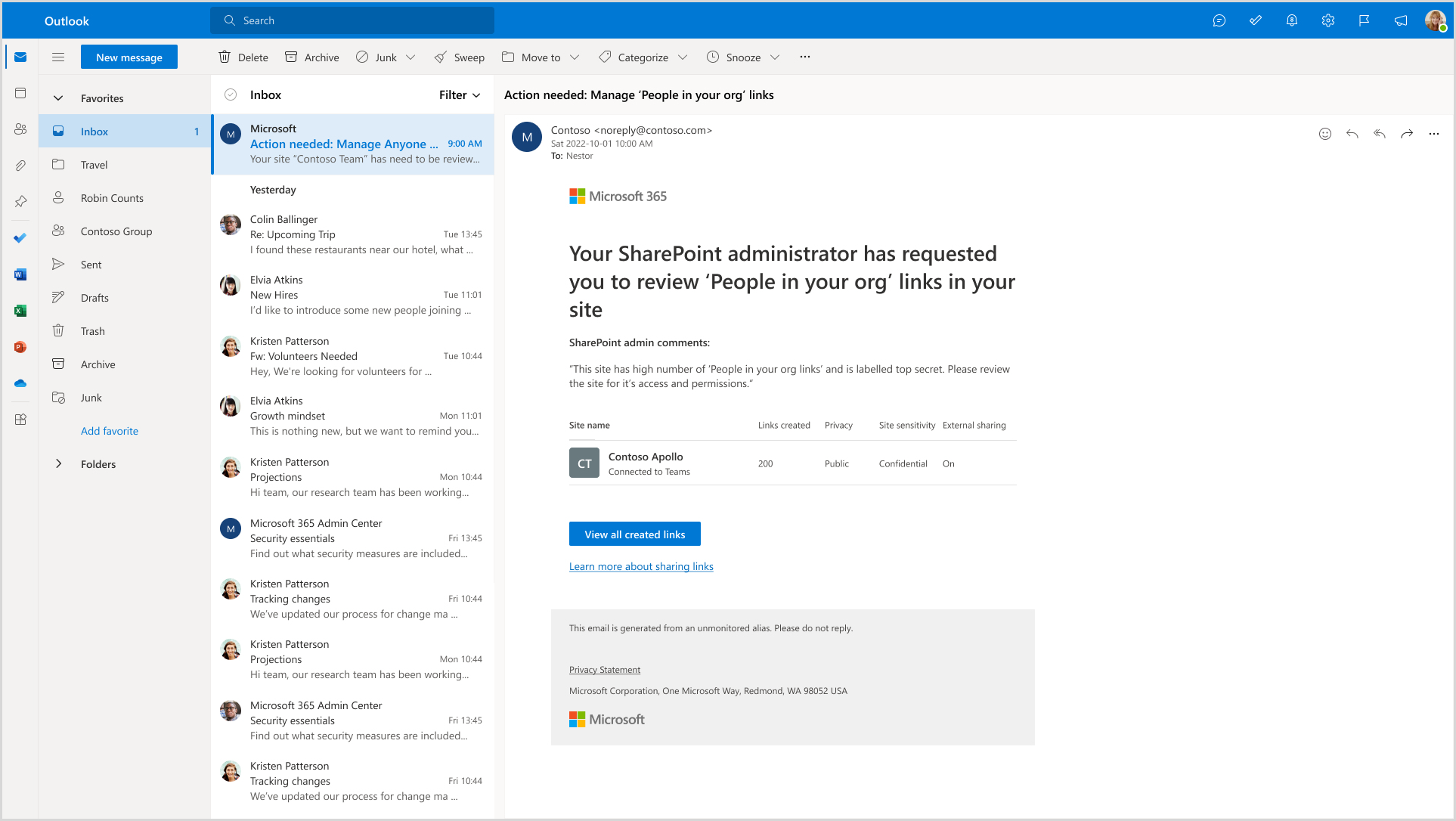Select the Drafts folder
Viewport: 1456px width, 821px height.
(94, 298)
